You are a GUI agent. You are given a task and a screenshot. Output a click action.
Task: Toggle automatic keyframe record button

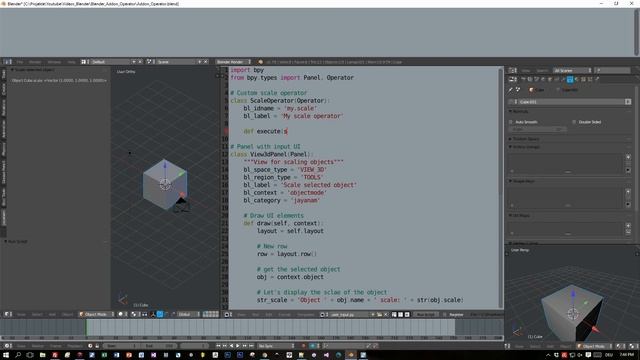pos(303,346)
